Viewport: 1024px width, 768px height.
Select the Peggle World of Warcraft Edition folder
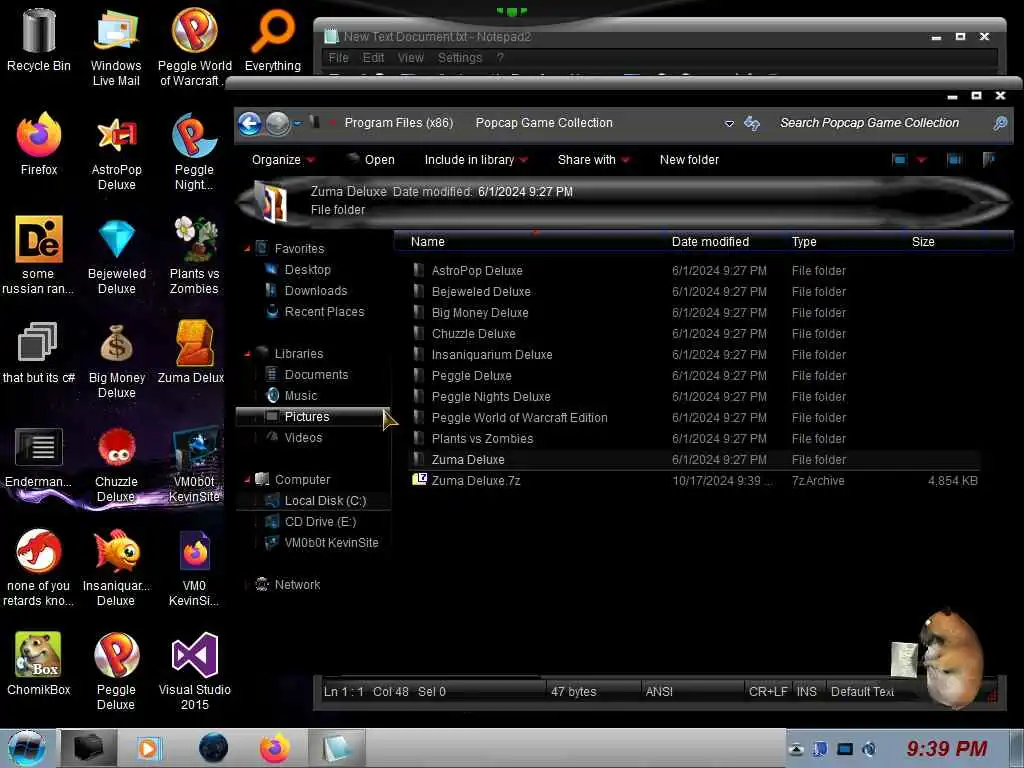[694, 417]
